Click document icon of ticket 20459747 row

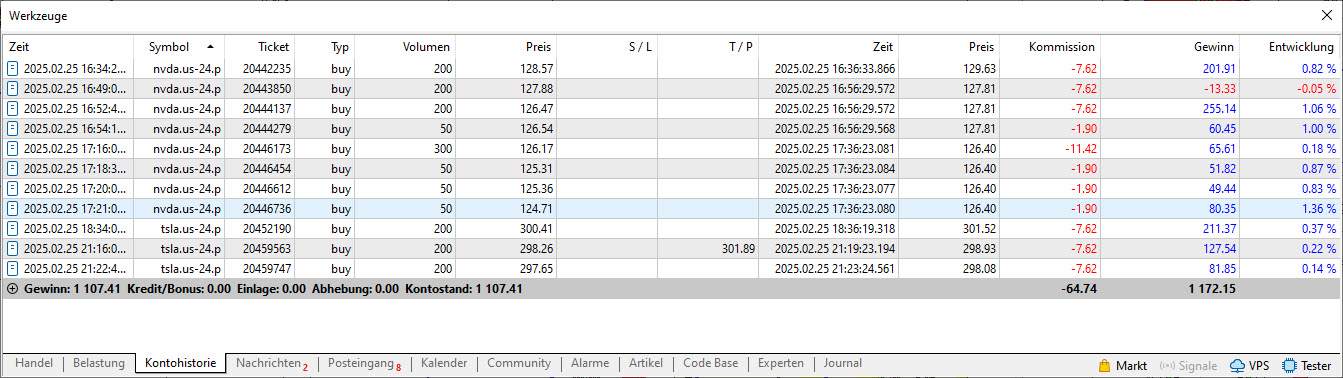(13, 268)
